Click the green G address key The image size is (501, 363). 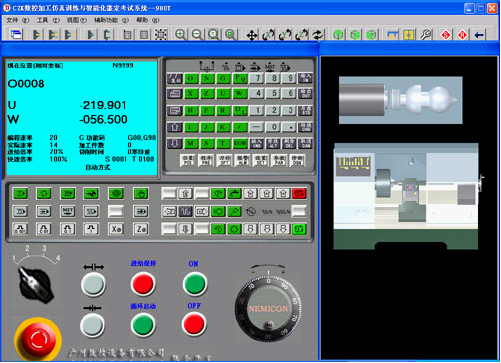click(223, 79)
